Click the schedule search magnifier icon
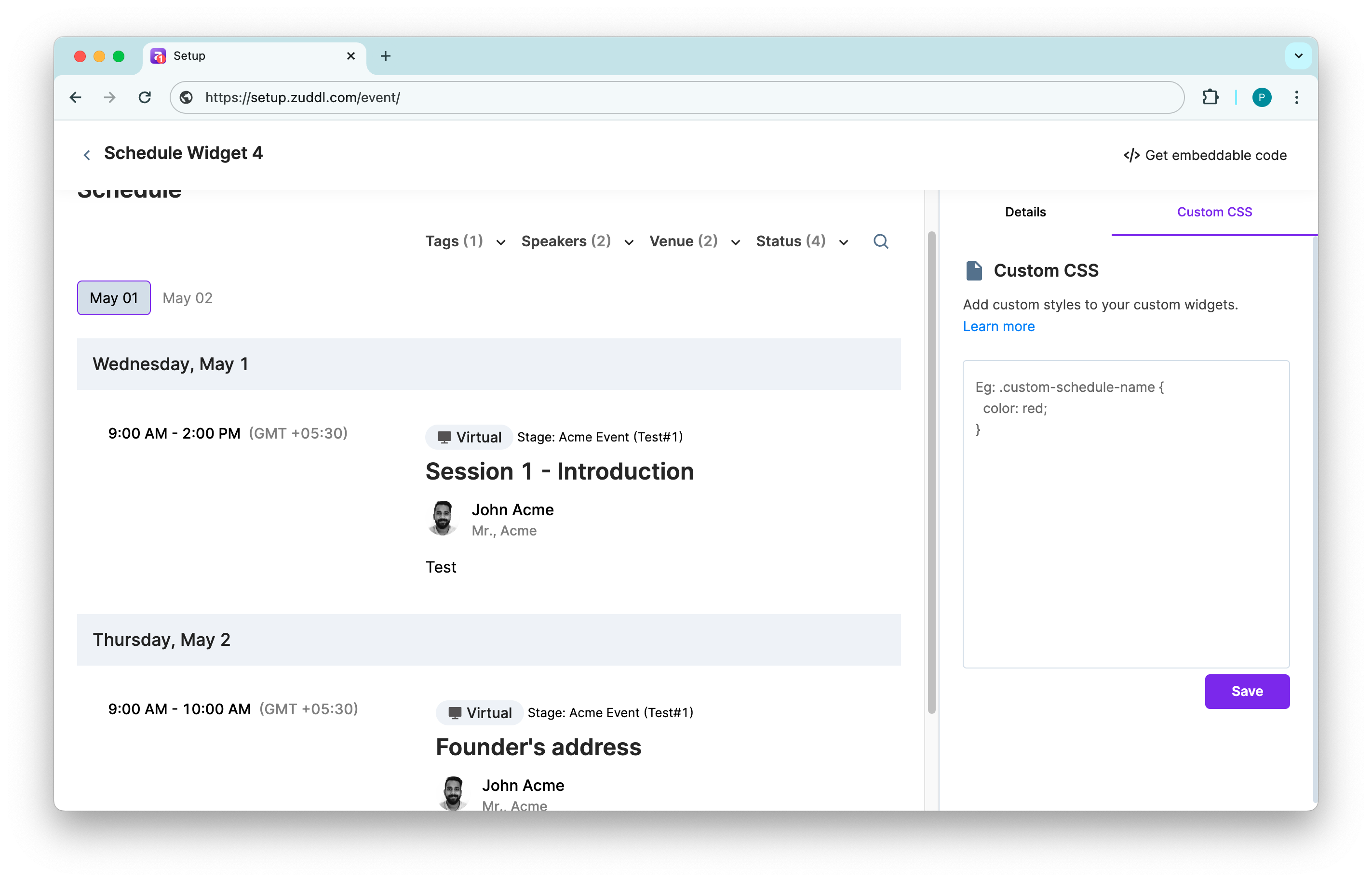Screen dimensions: 1372x882 (x=880, y=241)
